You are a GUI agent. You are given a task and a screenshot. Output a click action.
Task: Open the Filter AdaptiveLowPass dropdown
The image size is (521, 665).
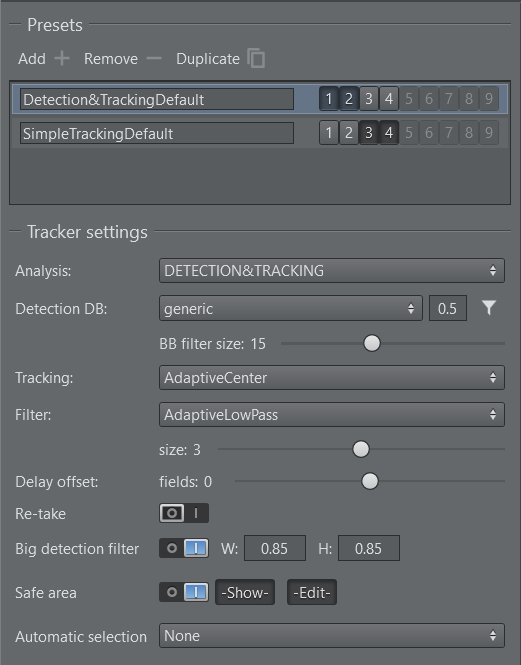[332, 414]
